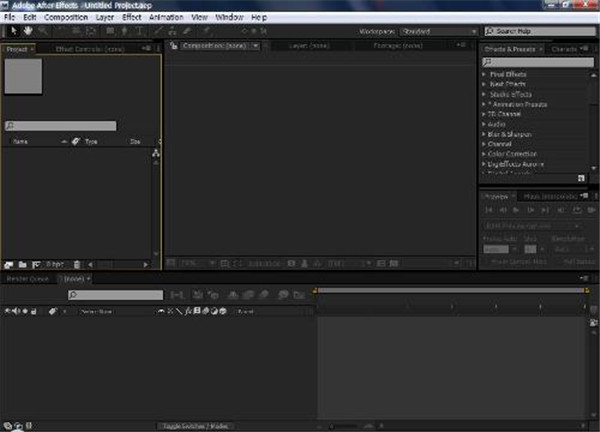Select the Selection arrow tool

[12, 32]
